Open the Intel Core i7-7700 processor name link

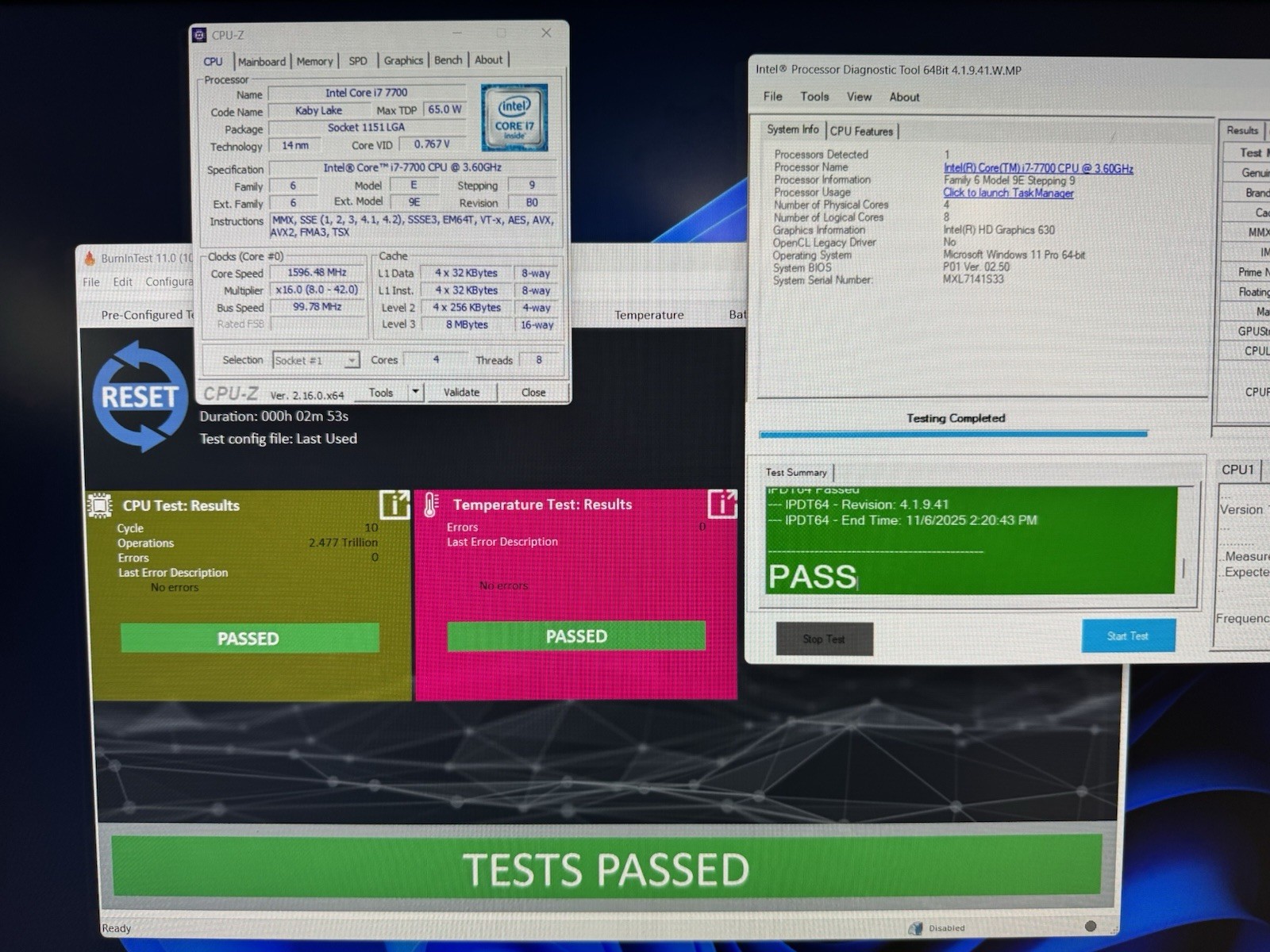tap(1038, 168)
